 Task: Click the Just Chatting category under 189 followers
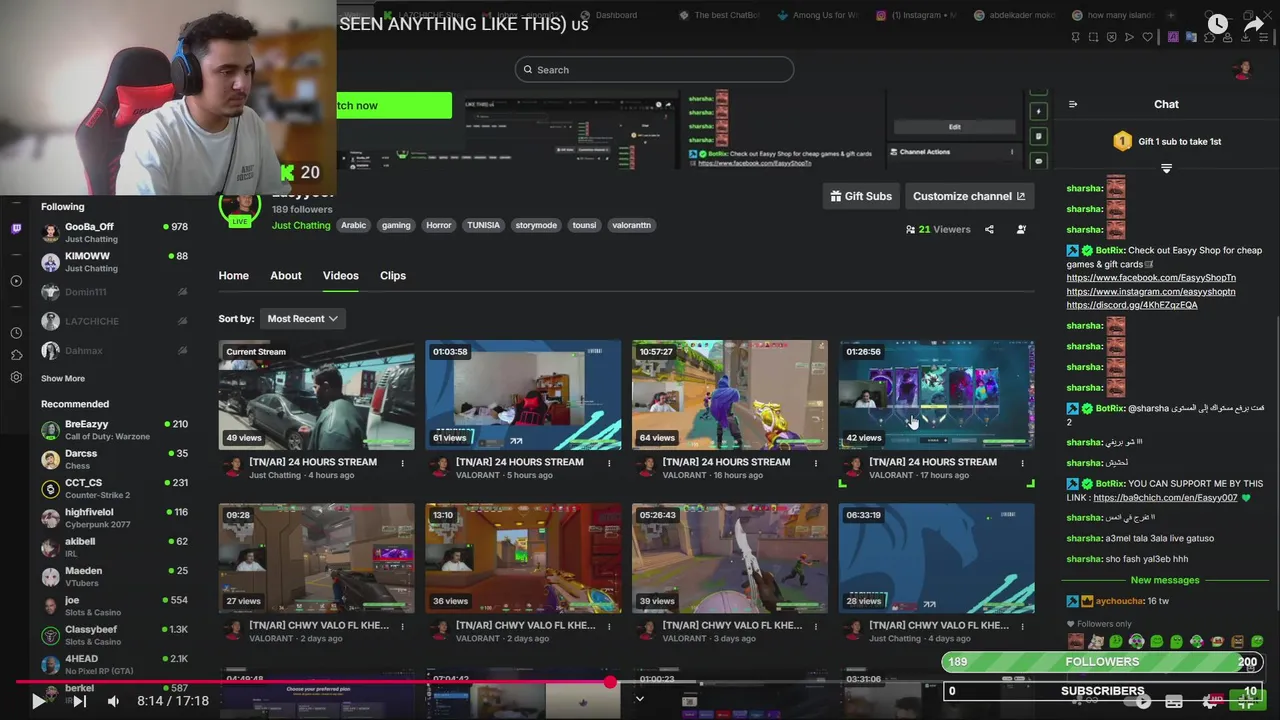[301, 225]
